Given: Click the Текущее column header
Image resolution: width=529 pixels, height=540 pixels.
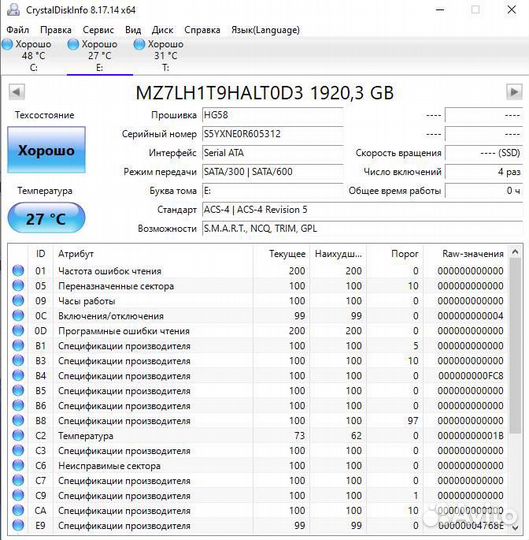Looking at the screenshot, I should (x=281, y=254).
